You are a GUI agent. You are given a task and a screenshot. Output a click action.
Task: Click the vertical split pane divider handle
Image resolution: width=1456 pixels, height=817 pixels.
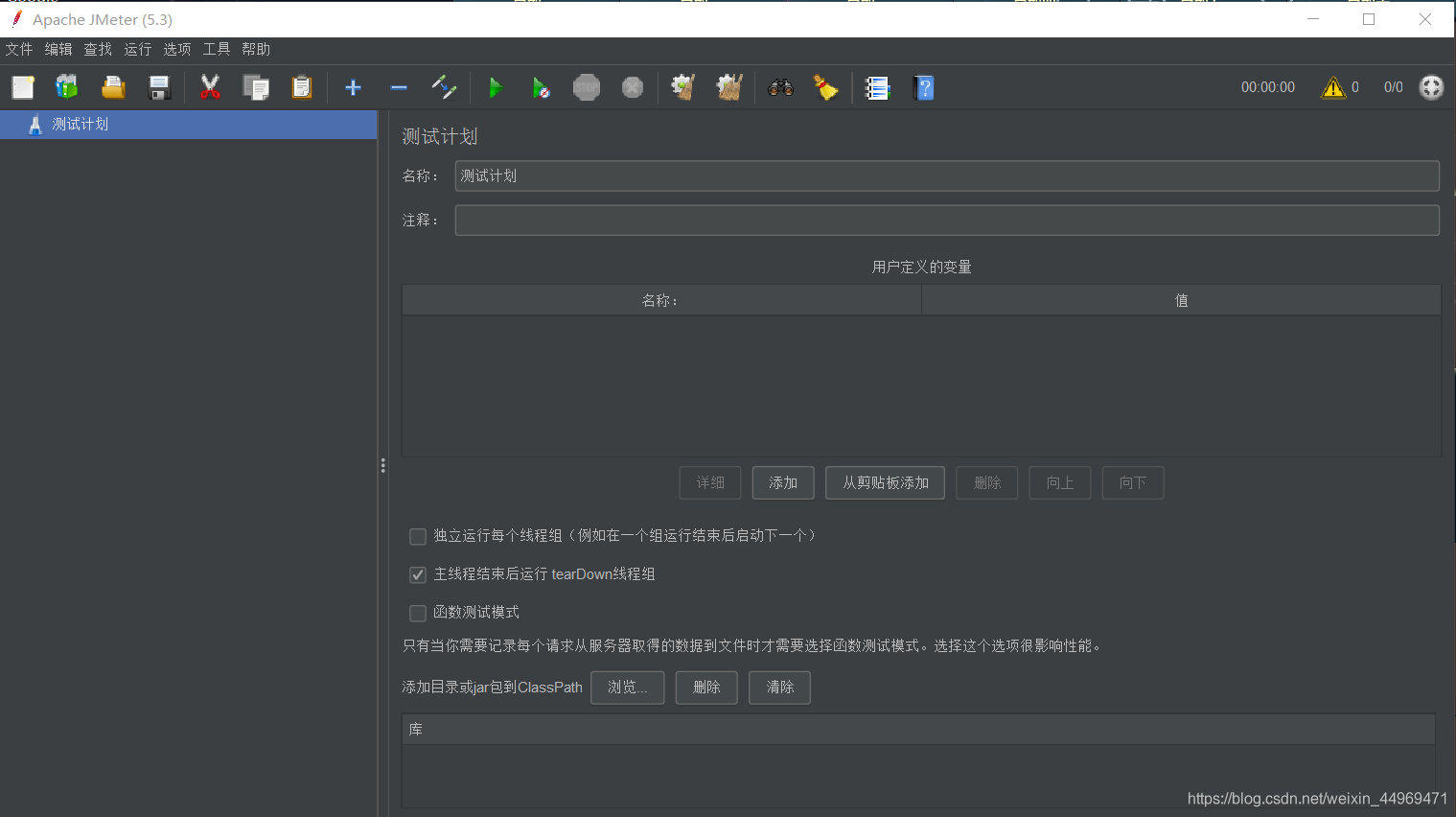(382, 465)
